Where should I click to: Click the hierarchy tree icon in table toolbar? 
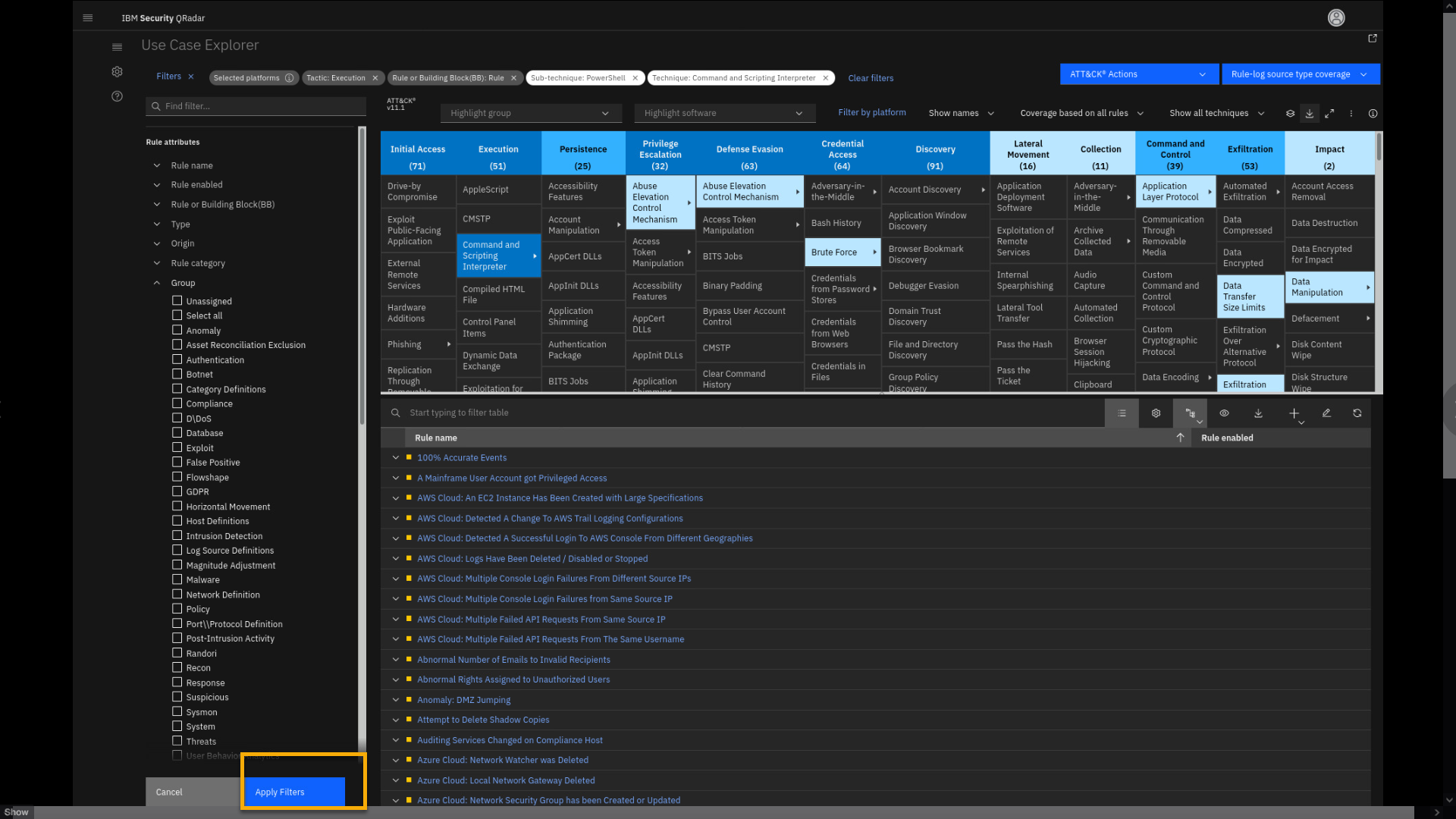1190,413
